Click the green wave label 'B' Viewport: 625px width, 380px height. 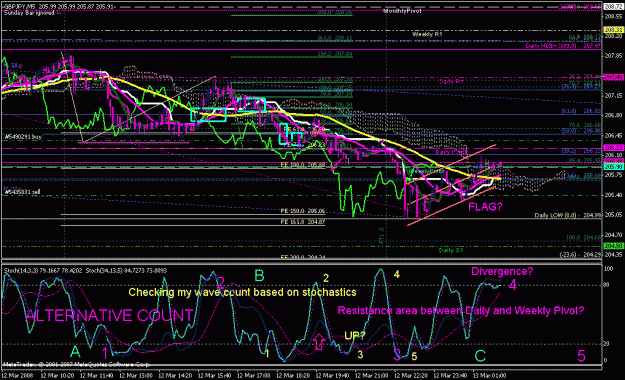259,276
